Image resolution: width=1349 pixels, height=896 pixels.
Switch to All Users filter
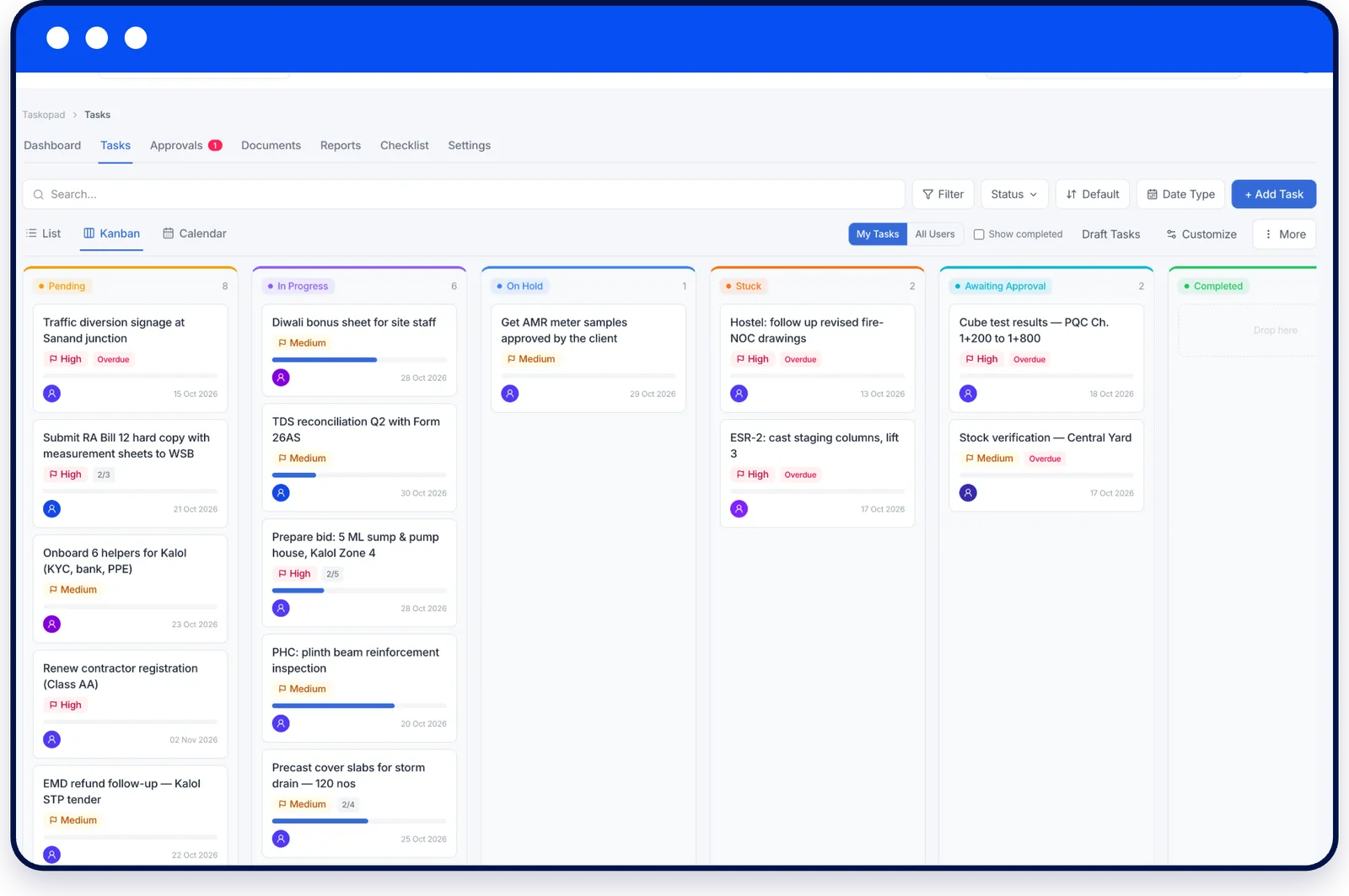coord(935,234)
